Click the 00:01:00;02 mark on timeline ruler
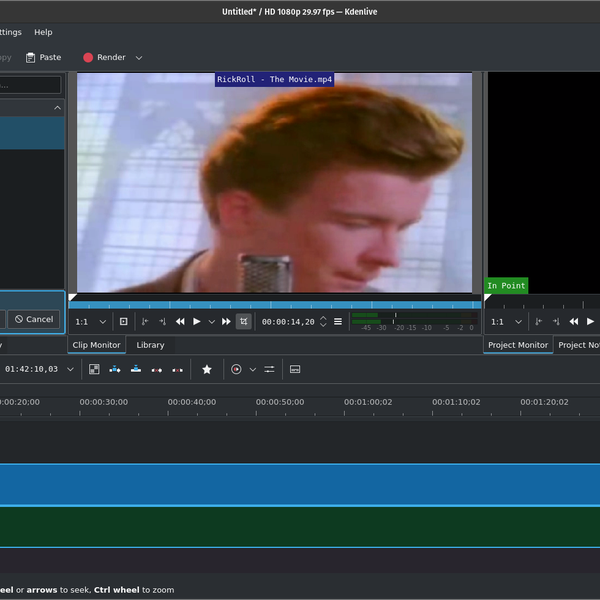 point(368,402)
